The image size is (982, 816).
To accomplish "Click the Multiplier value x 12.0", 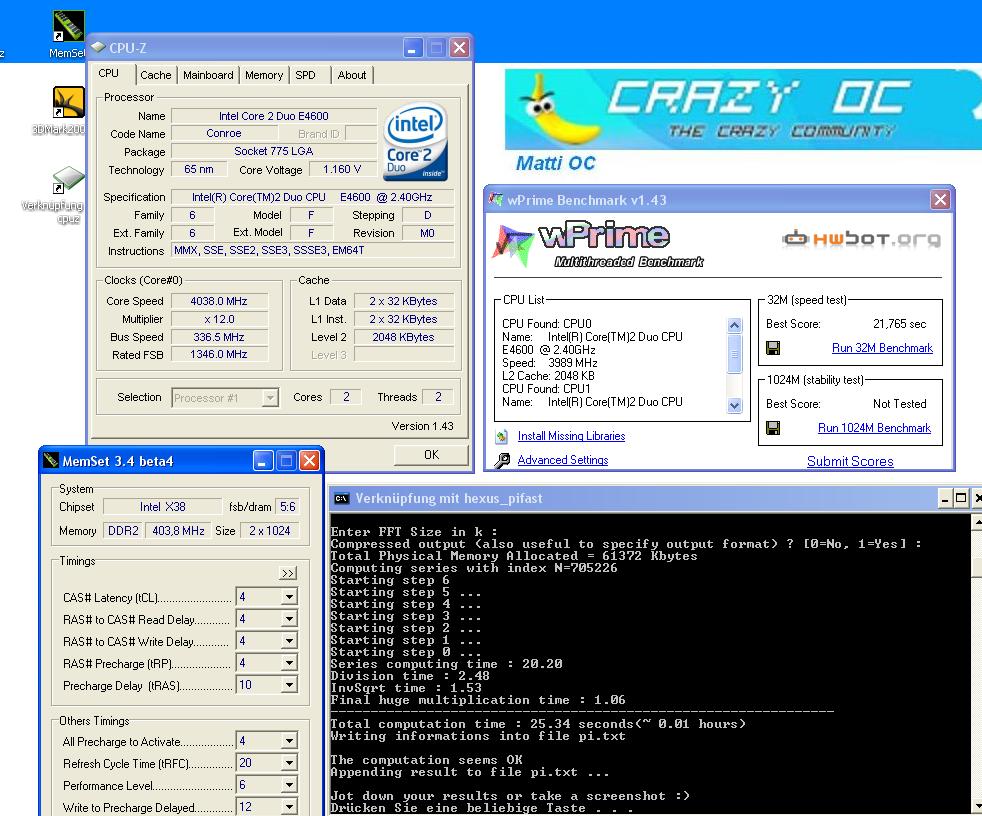I will point(219,319).
